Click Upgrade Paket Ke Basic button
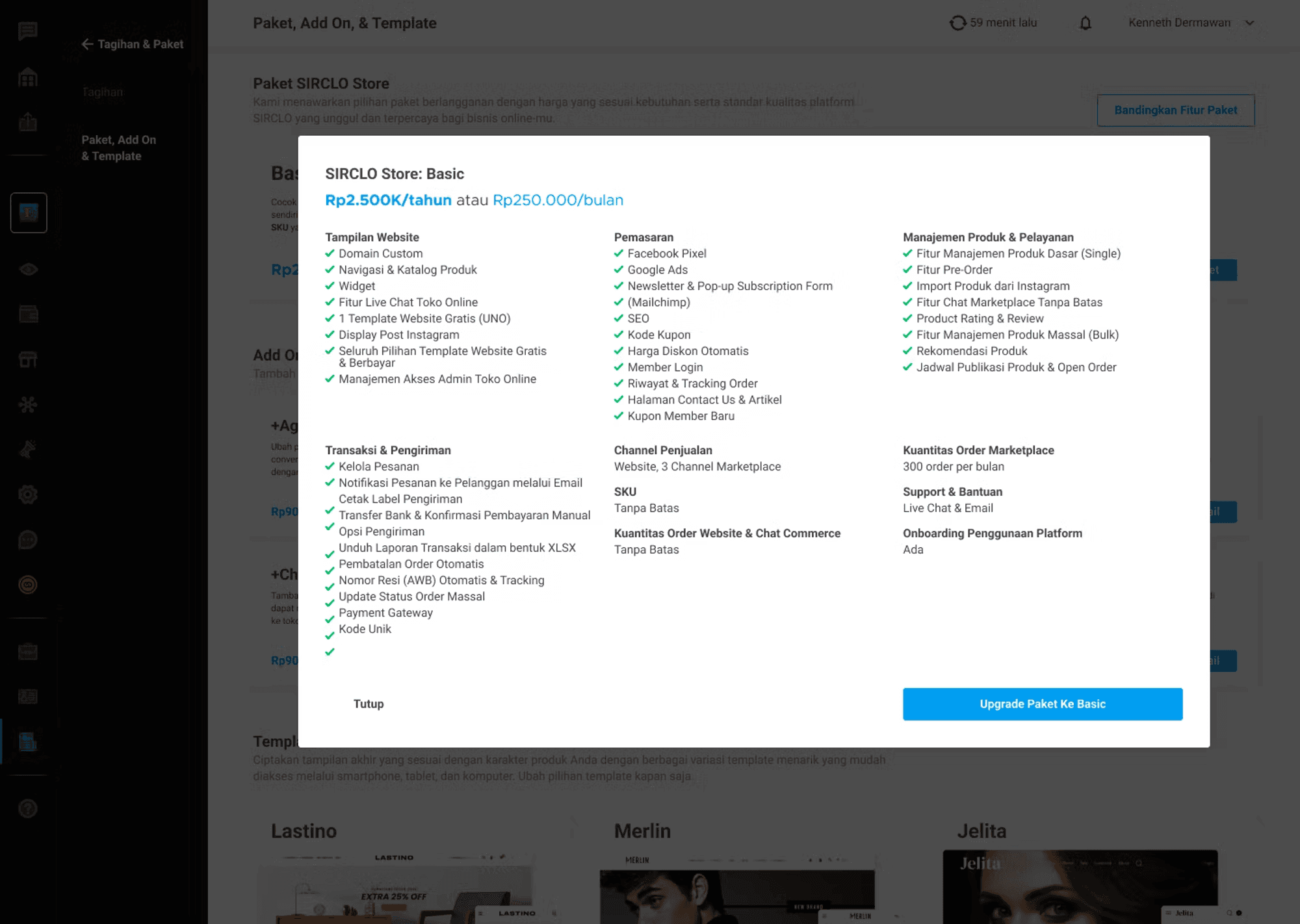The width and height of the screenshot is (1300, 924). coord(1042,704)
